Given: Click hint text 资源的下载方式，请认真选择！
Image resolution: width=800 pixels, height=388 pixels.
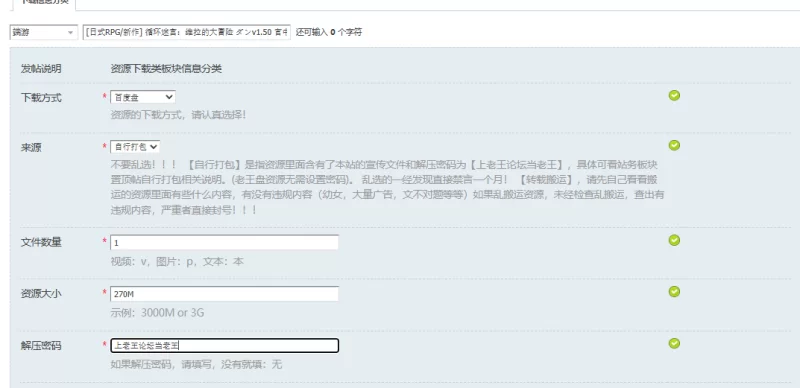Looking at the screenshot, I should [178, 115].
